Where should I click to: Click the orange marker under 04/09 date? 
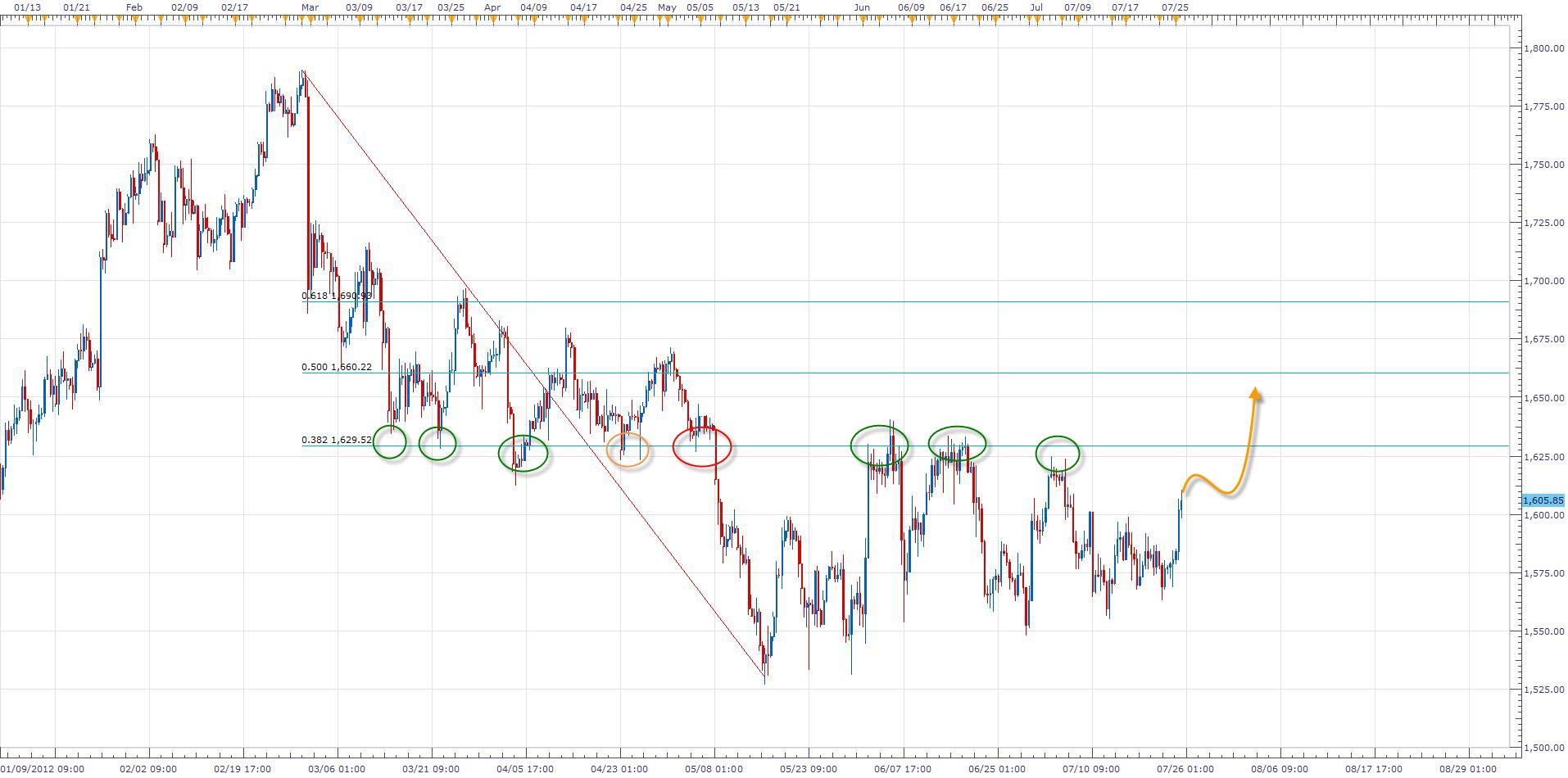click(x=533, y=20)
